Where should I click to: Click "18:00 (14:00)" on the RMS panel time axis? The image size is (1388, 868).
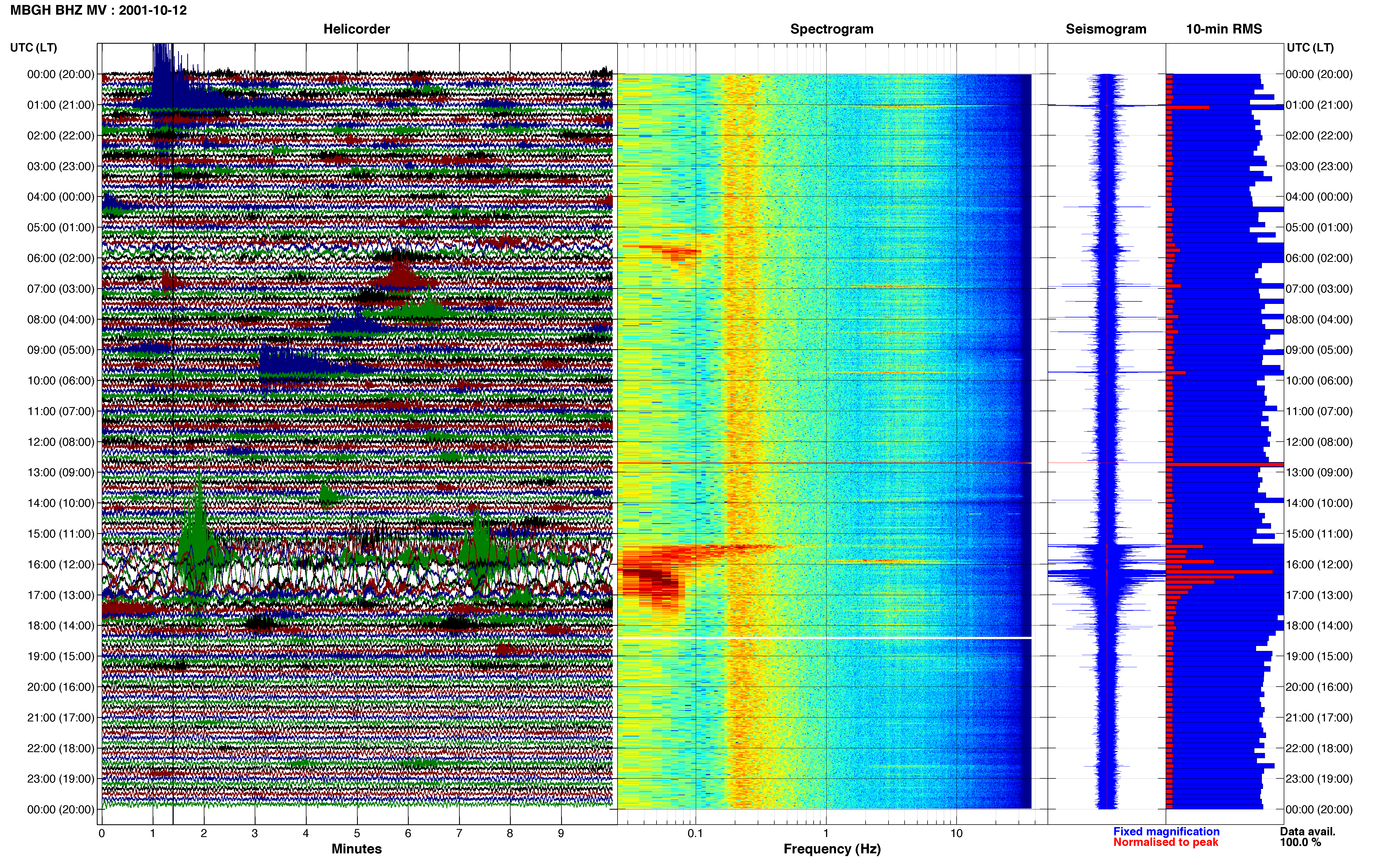(x=1319, y=626)
